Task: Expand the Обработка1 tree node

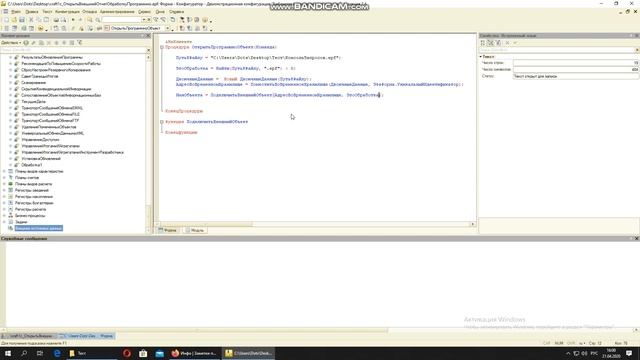Action: click(11, 165)
